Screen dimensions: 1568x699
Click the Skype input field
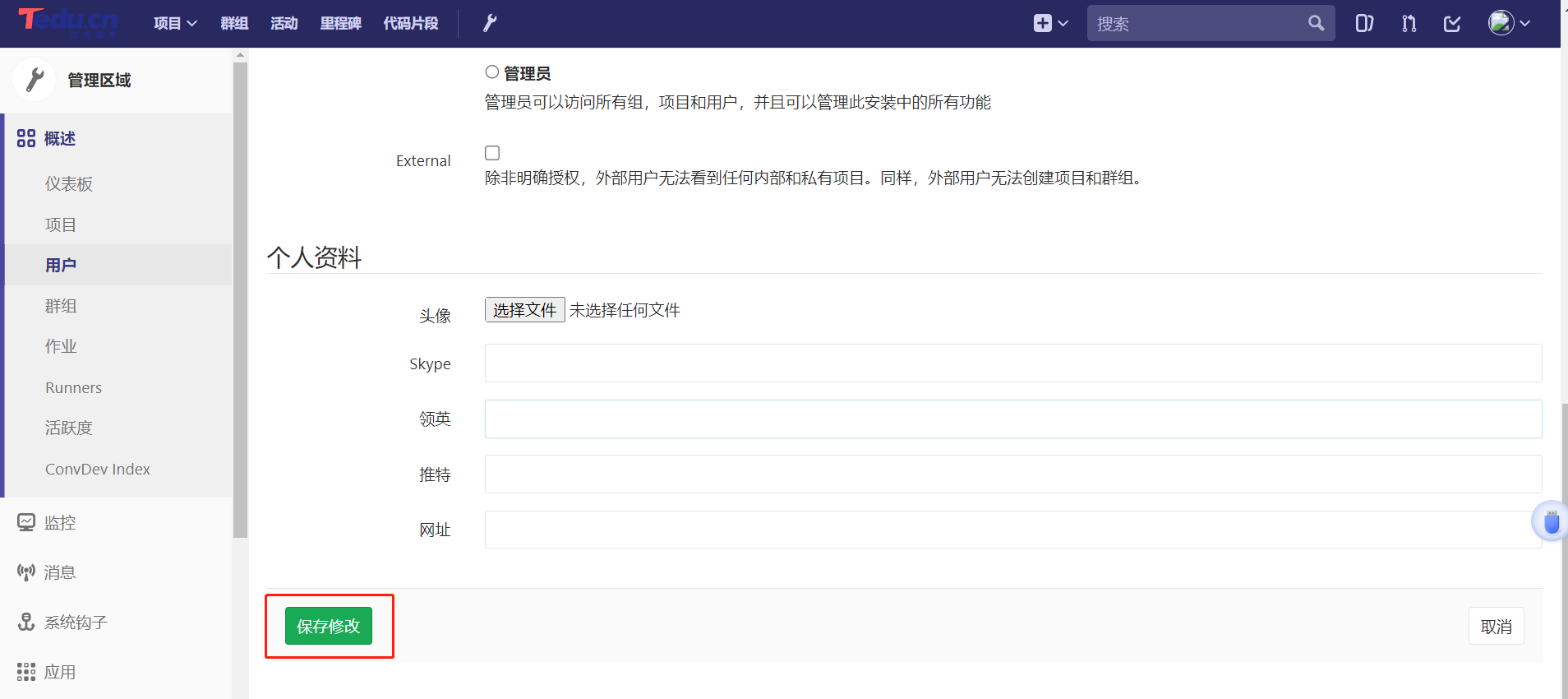[1012, 363]
